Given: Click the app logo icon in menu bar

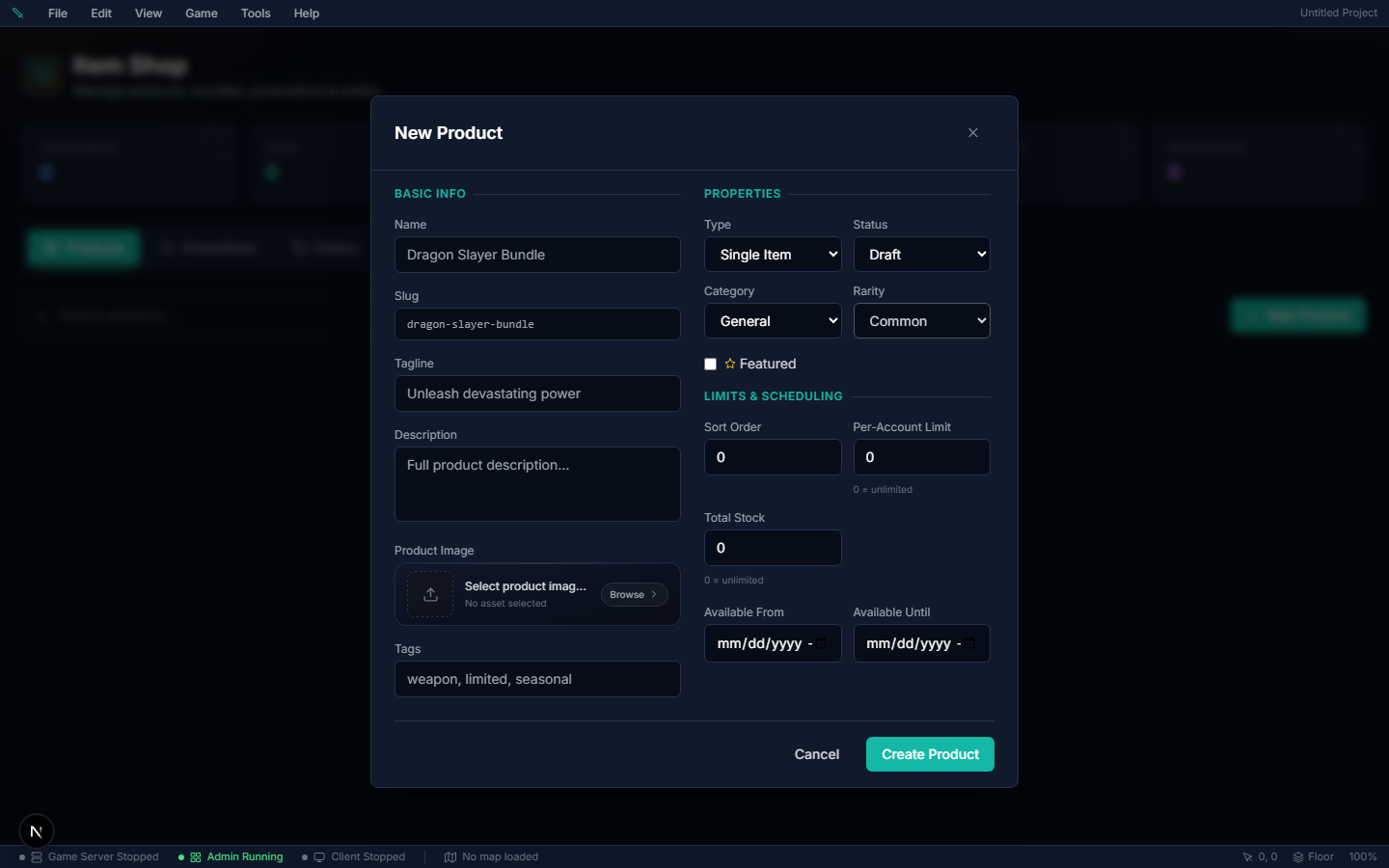Looking at the screenshot, I should pos(17,14).
